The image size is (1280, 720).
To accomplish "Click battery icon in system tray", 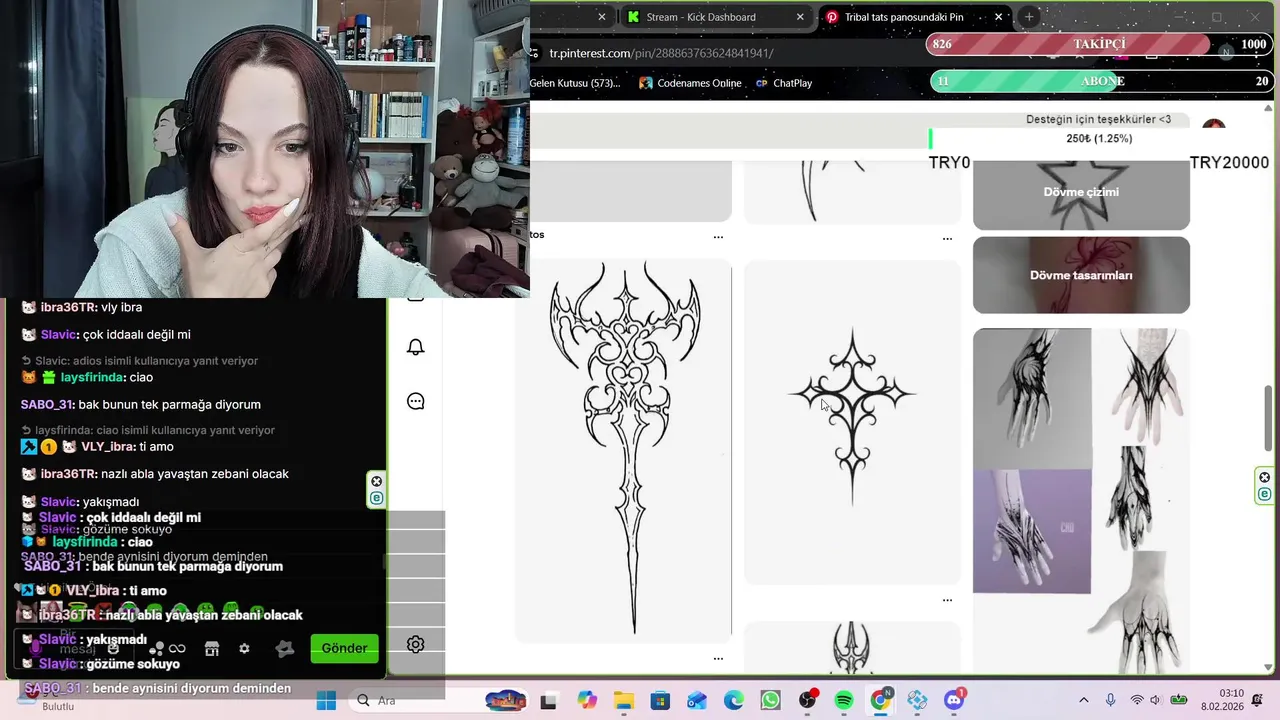I will coord(1180,700).
